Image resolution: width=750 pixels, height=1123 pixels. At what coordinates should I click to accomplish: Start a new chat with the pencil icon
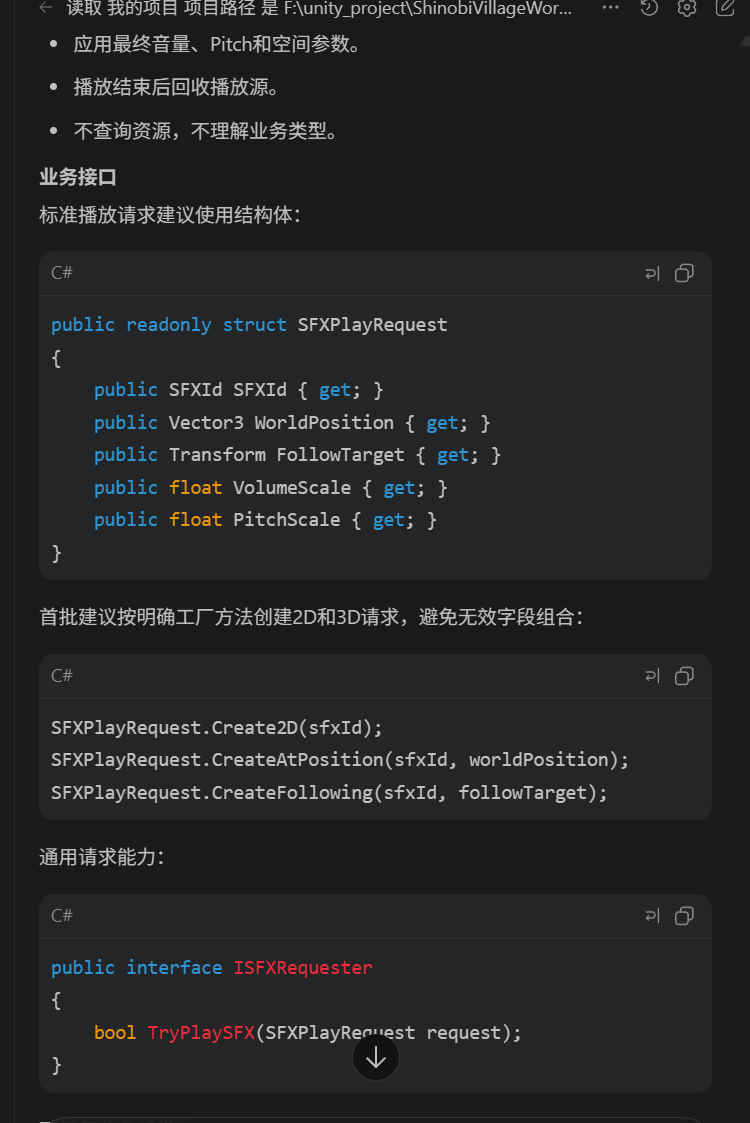pos(725,8)
